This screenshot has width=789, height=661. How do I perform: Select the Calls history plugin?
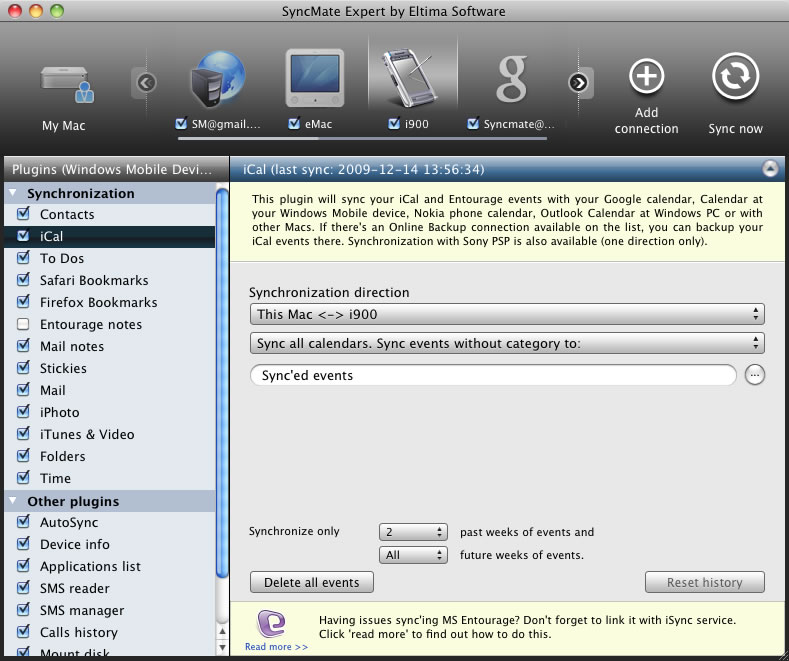pos(110,632)
